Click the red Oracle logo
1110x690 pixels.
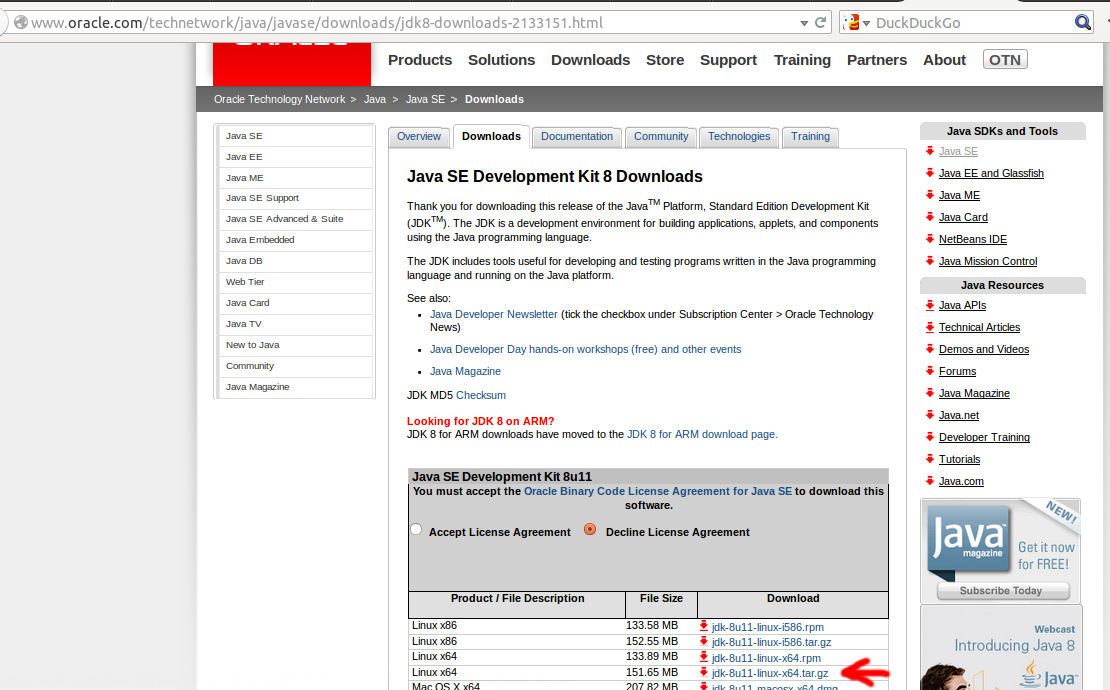[292, 64]
